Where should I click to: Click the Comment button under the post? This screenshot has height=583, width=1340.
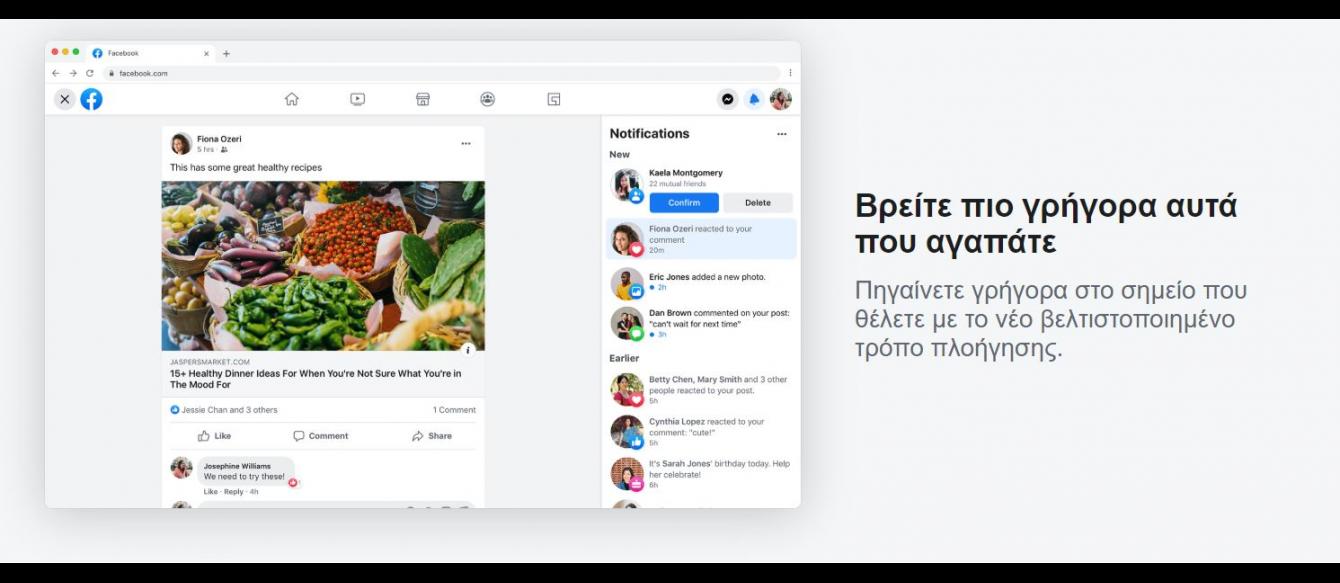tap(321, 436)
